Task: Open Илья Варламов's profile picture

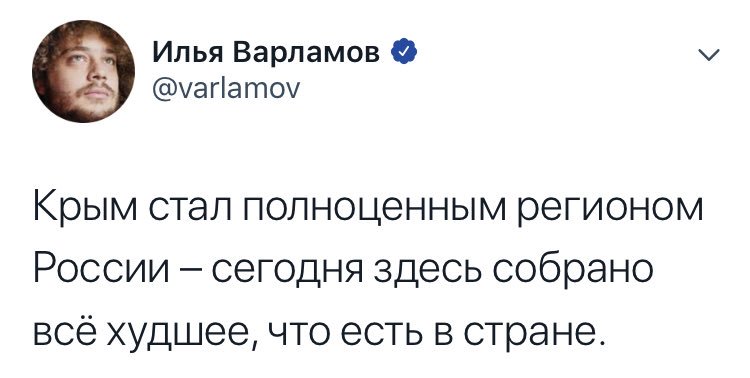Action: point(83,71)
